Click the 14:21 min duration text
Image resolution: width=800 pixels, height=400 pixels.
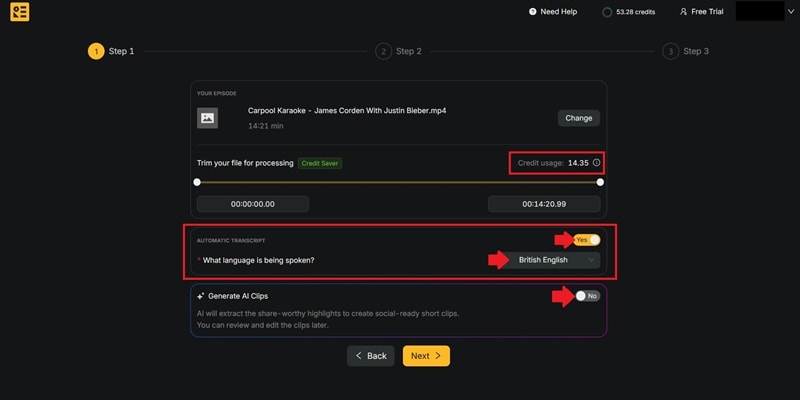(266, 126)
